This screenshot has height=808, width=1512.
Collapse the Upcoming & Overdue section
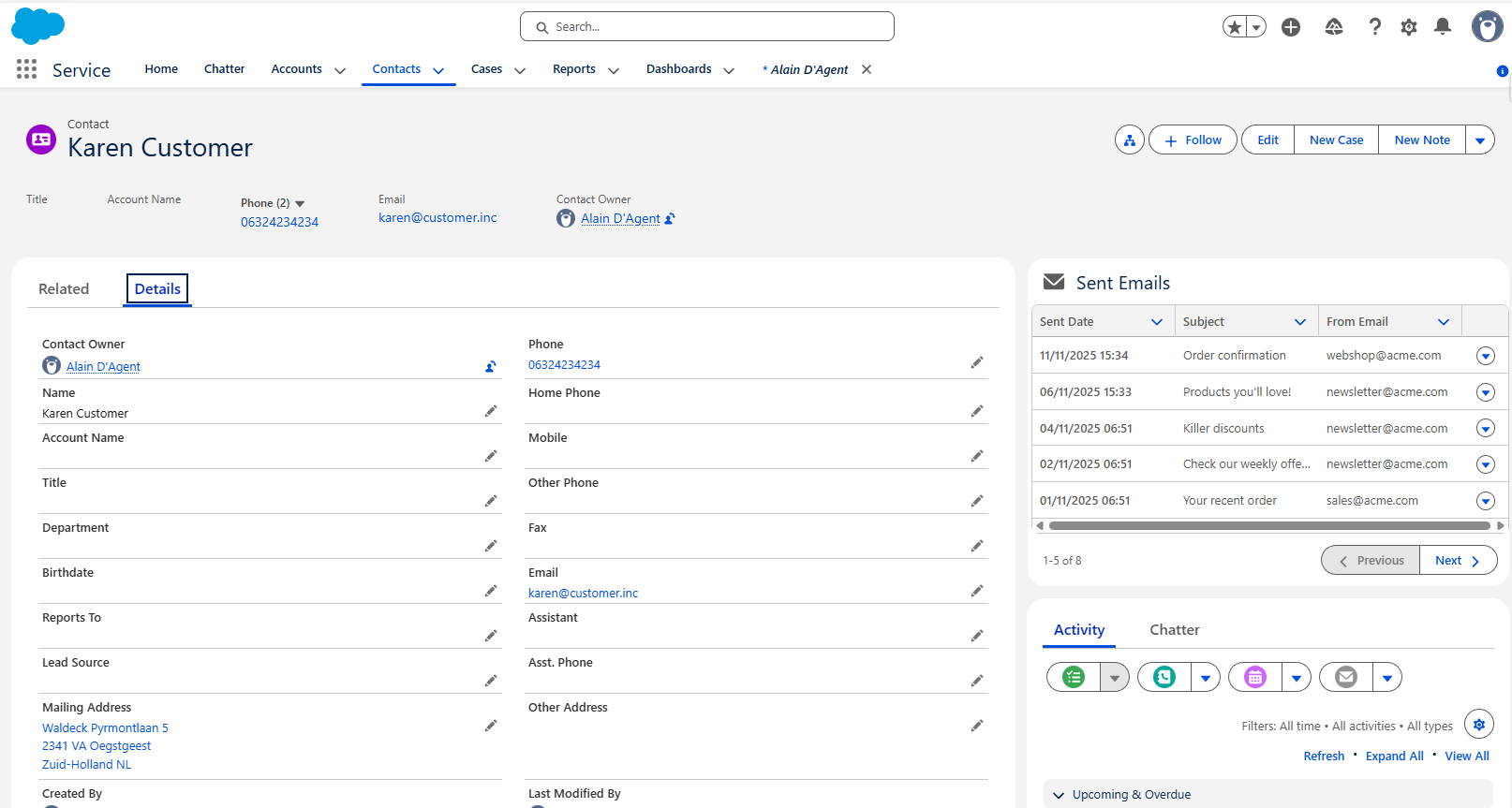[x=1059, y=795]
